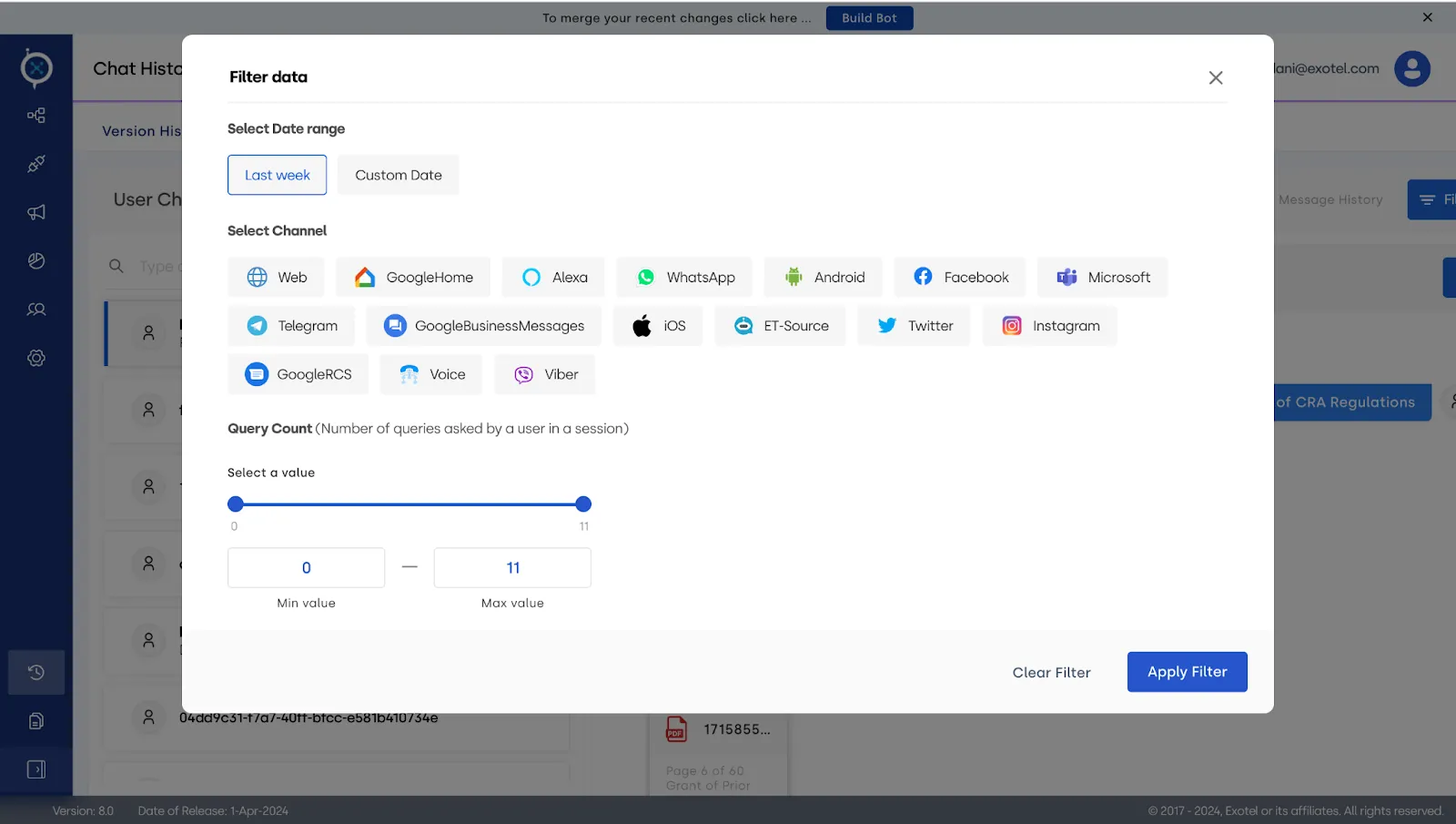Choose the Last week date range
The width and height of the screenshot is (1456, 824).
(277, 175)
